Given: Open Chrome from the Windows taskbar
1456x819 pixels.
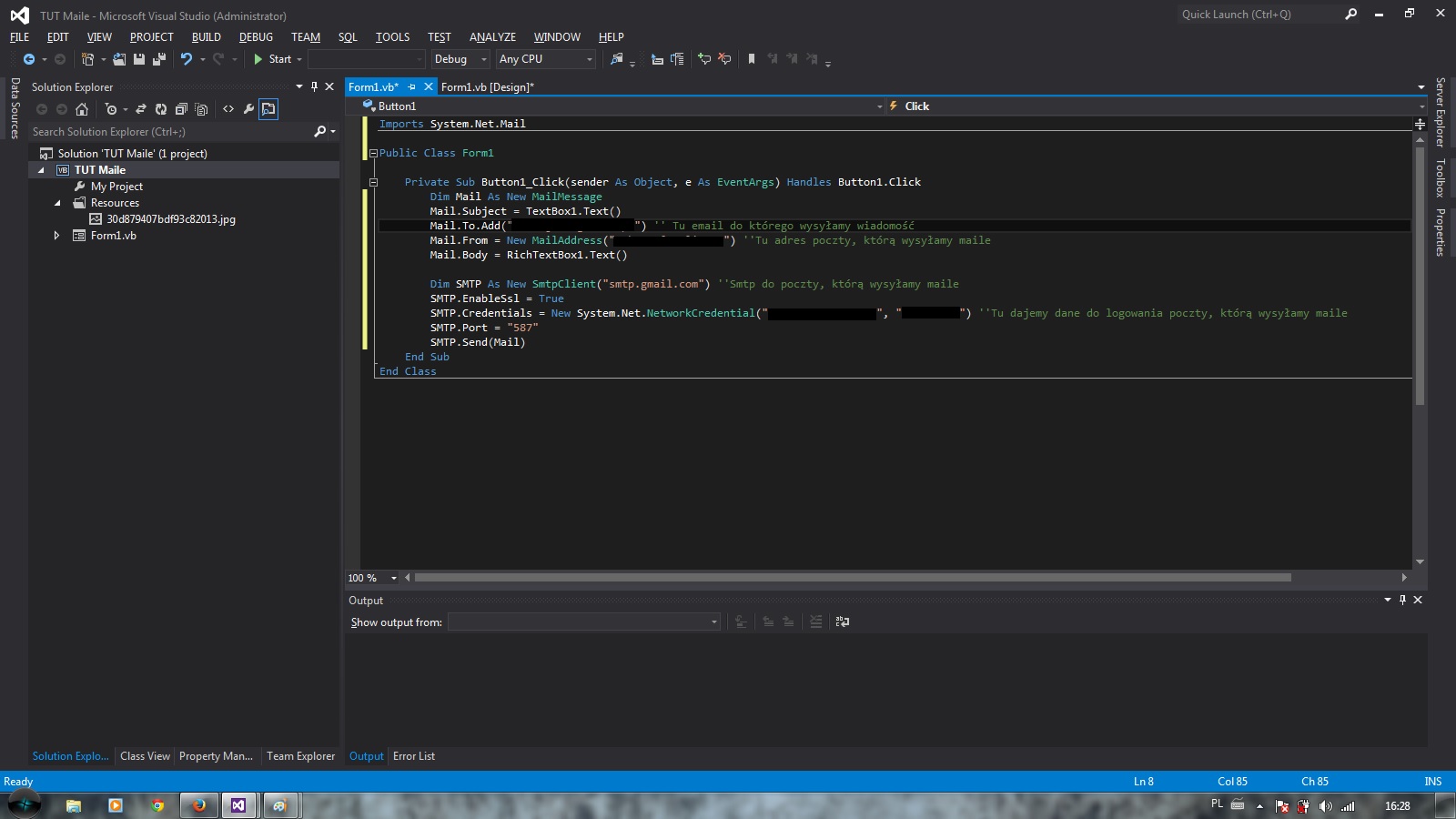Looking at the screenshot, I should pyautogui.click(x=157, y=805).
